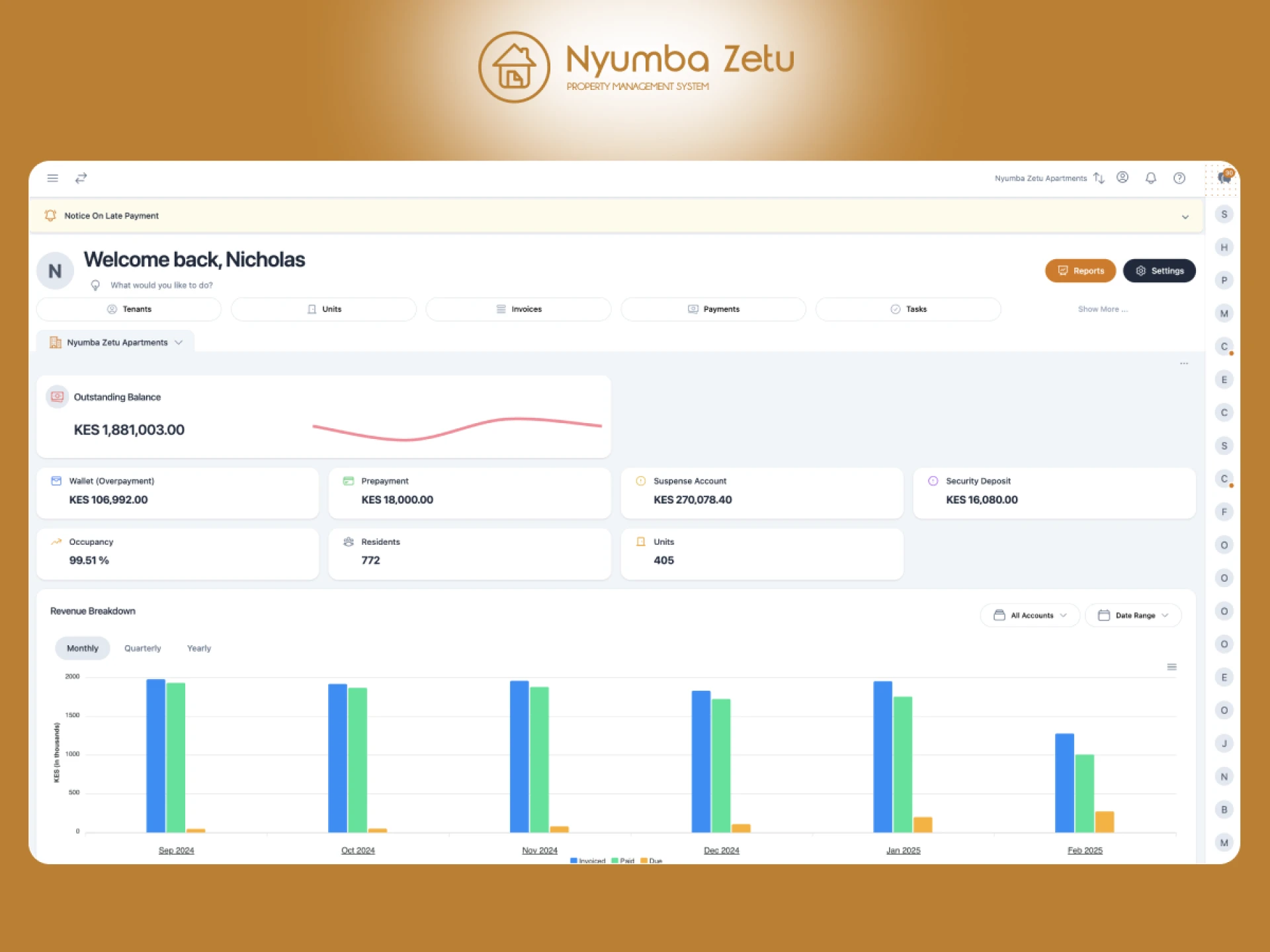Hide the Paid series via chart legend
The height and width of the screenshot is (952, 1270).
622,860
